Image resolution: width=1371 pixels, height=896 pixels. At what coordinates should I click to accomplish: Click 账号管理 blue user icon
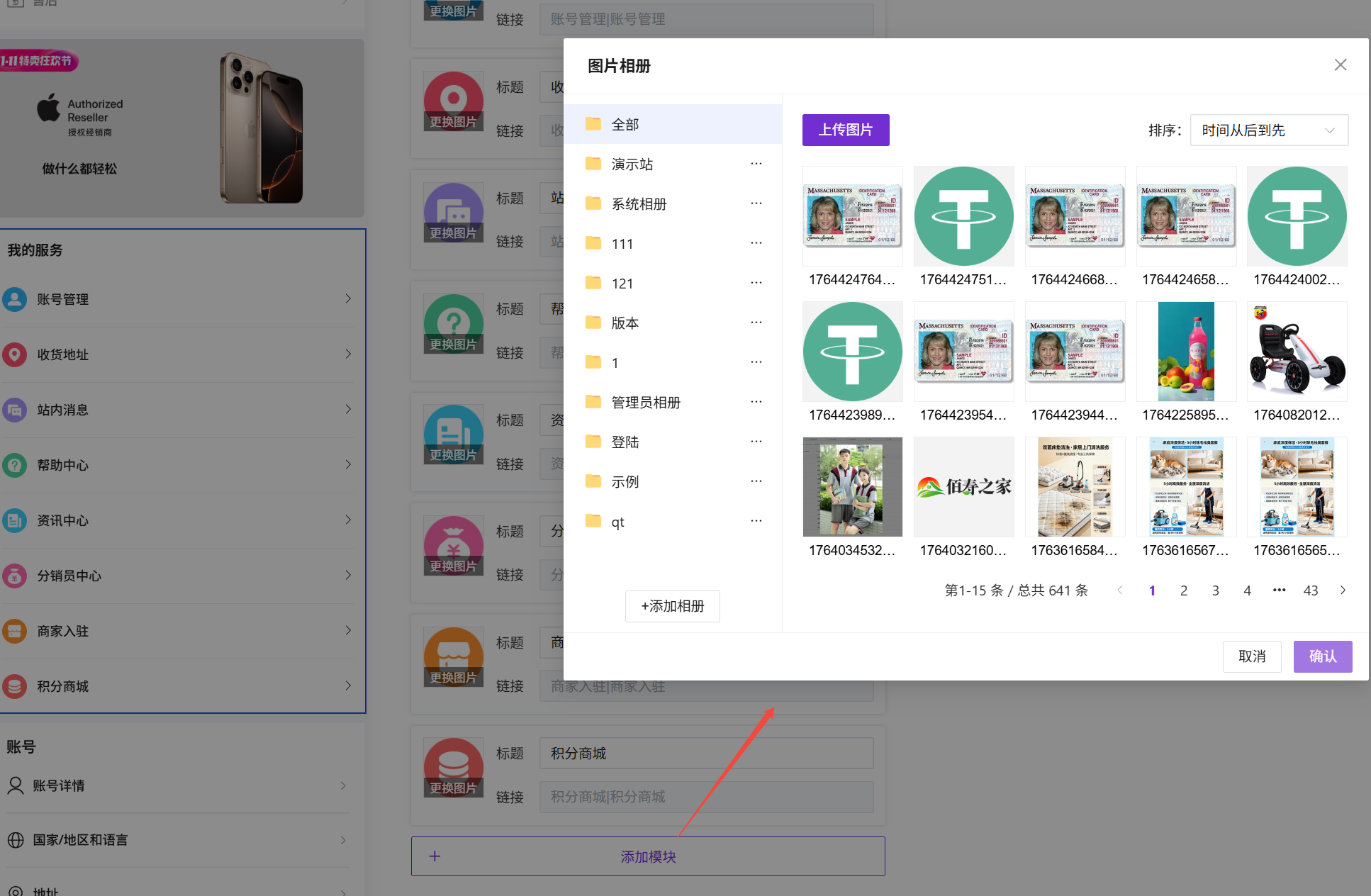[x=15, y=299]
